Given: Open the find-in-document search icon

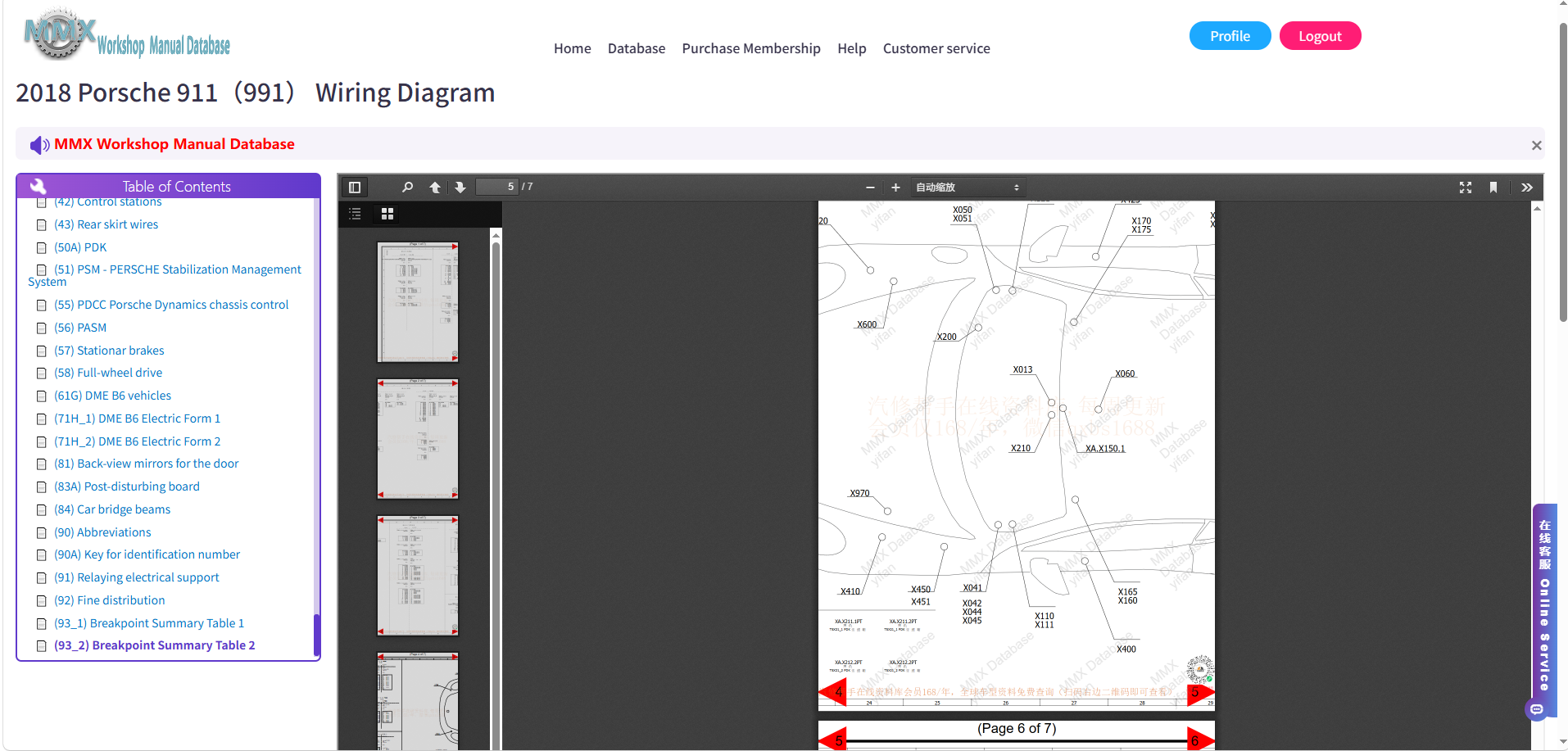Looking at the screenshot, I should point(407,188).
